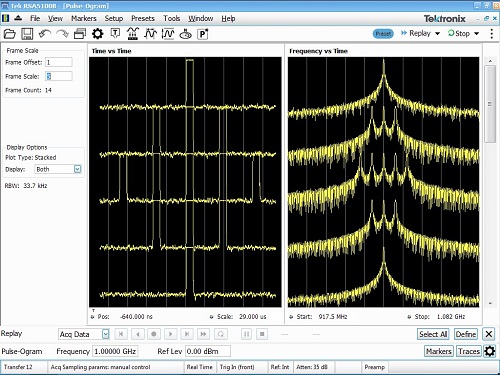Screen dimensions: 500x375
Task: Step to the next frame in Replay
Action: [187, 334]
